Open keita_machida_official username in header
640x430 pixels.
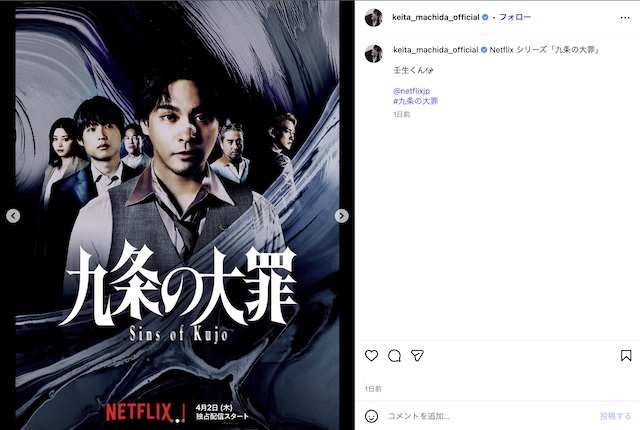(x=436, y=17)
